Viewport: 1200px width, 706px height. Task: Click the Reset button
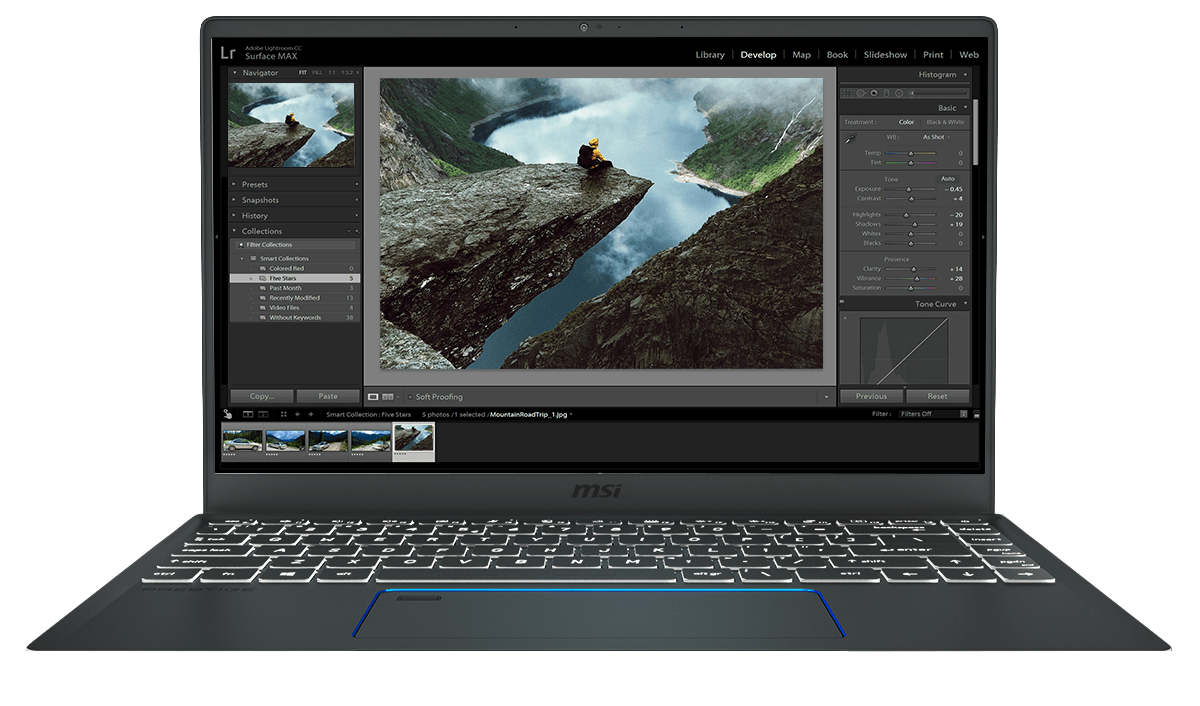point(936,396)
